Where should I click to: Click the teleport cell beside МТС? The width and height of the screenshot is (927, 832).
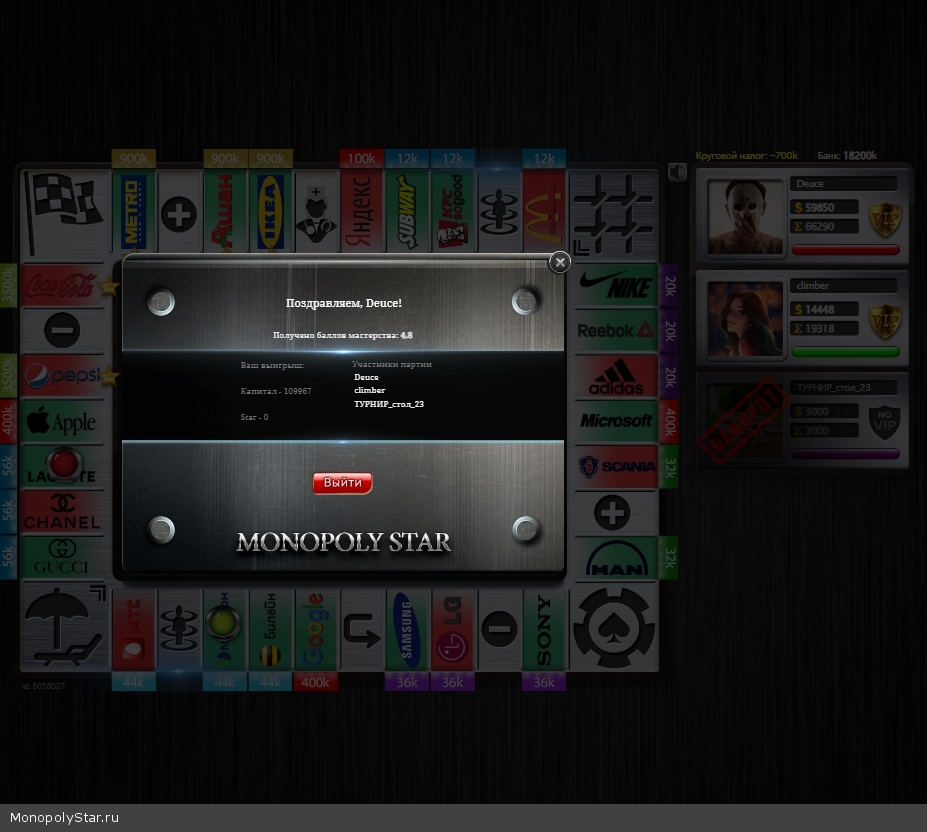(x=179, y=630)
